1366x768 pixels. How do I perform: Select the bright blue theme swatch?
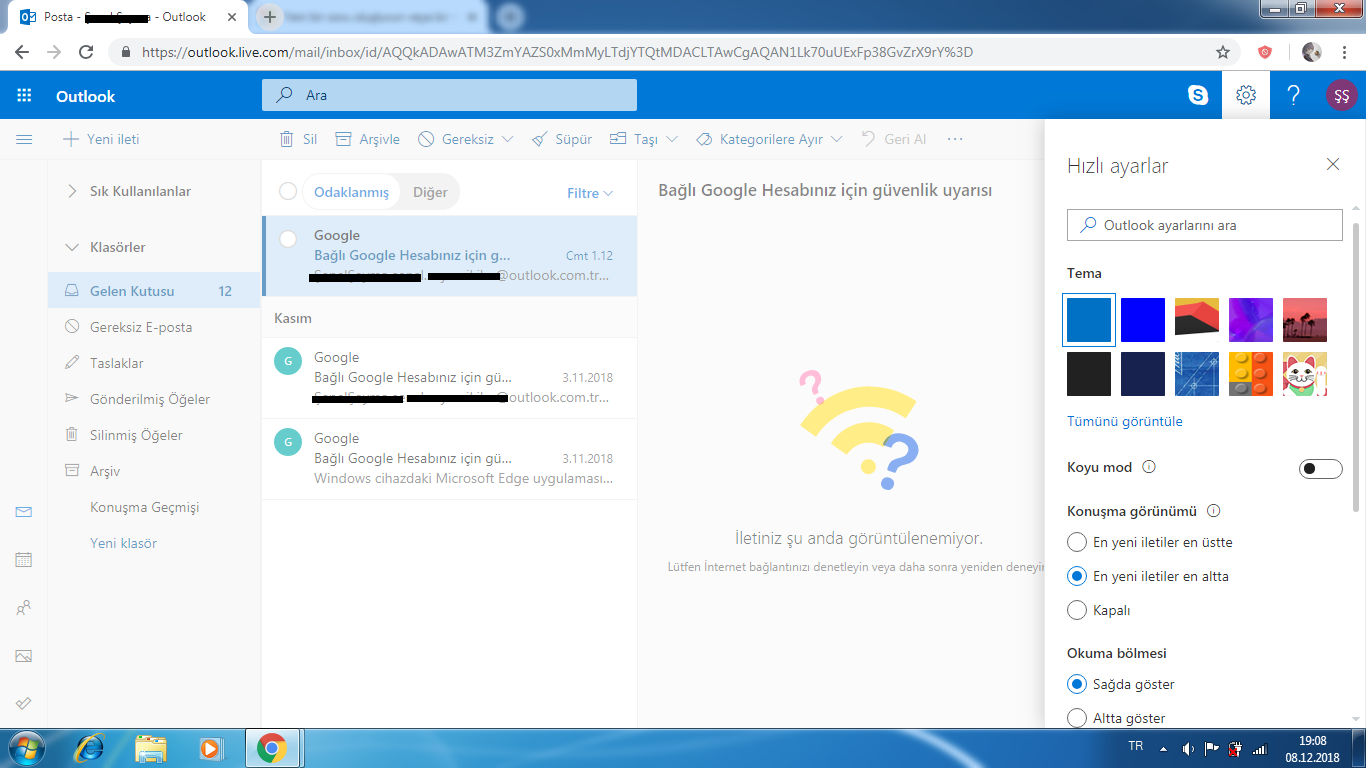[x=1143, y=320]
